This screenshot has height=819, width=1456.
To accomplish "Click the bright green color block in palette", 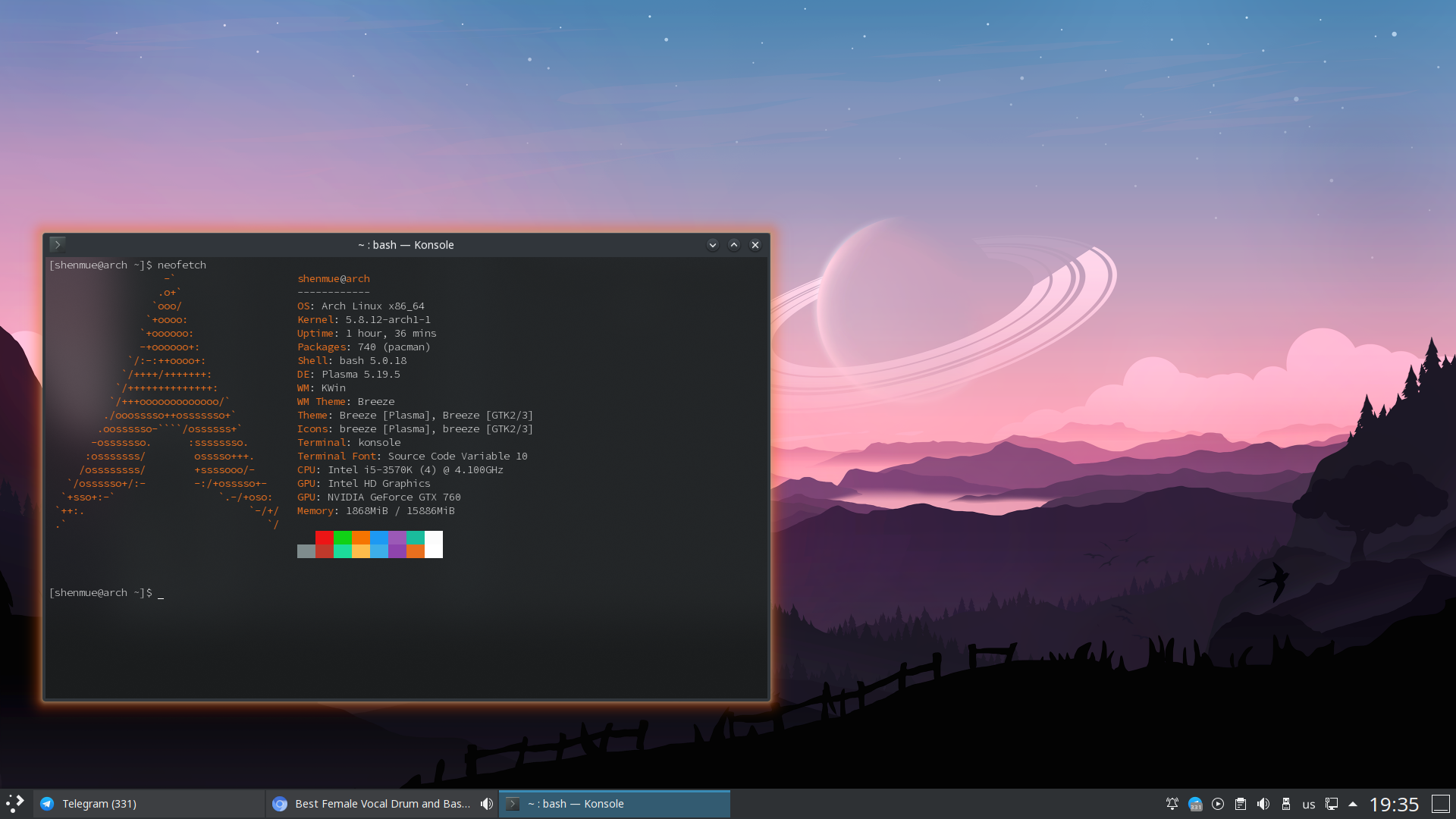I will [343, 538].
